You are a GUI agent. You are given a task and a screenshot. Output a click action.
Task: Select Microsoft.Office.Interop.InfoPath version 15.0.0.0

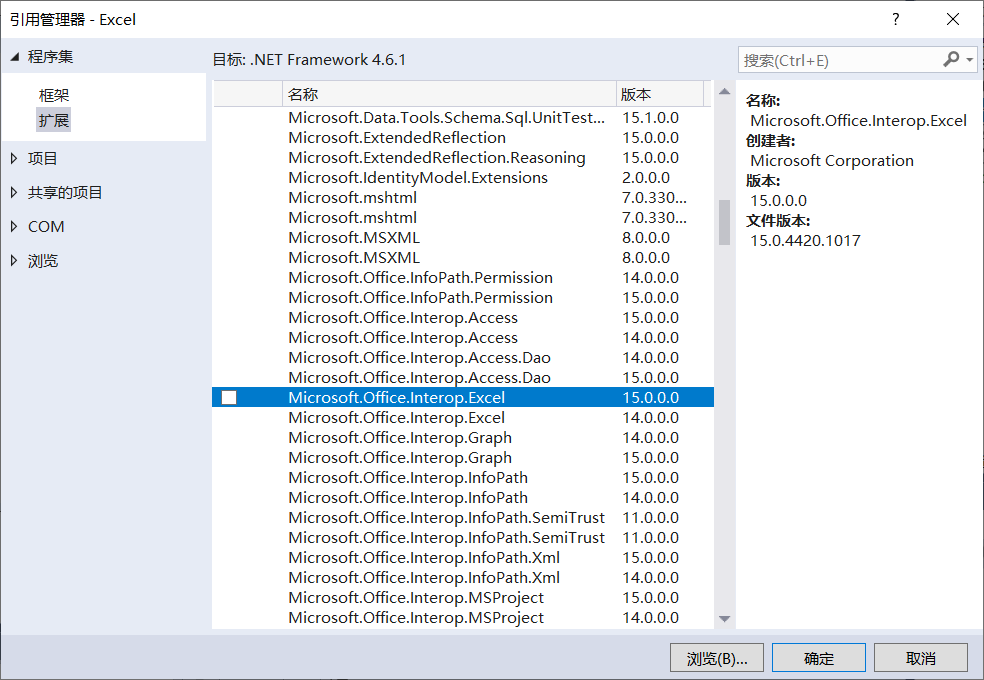pyautogui.click(x=463, y=477)
